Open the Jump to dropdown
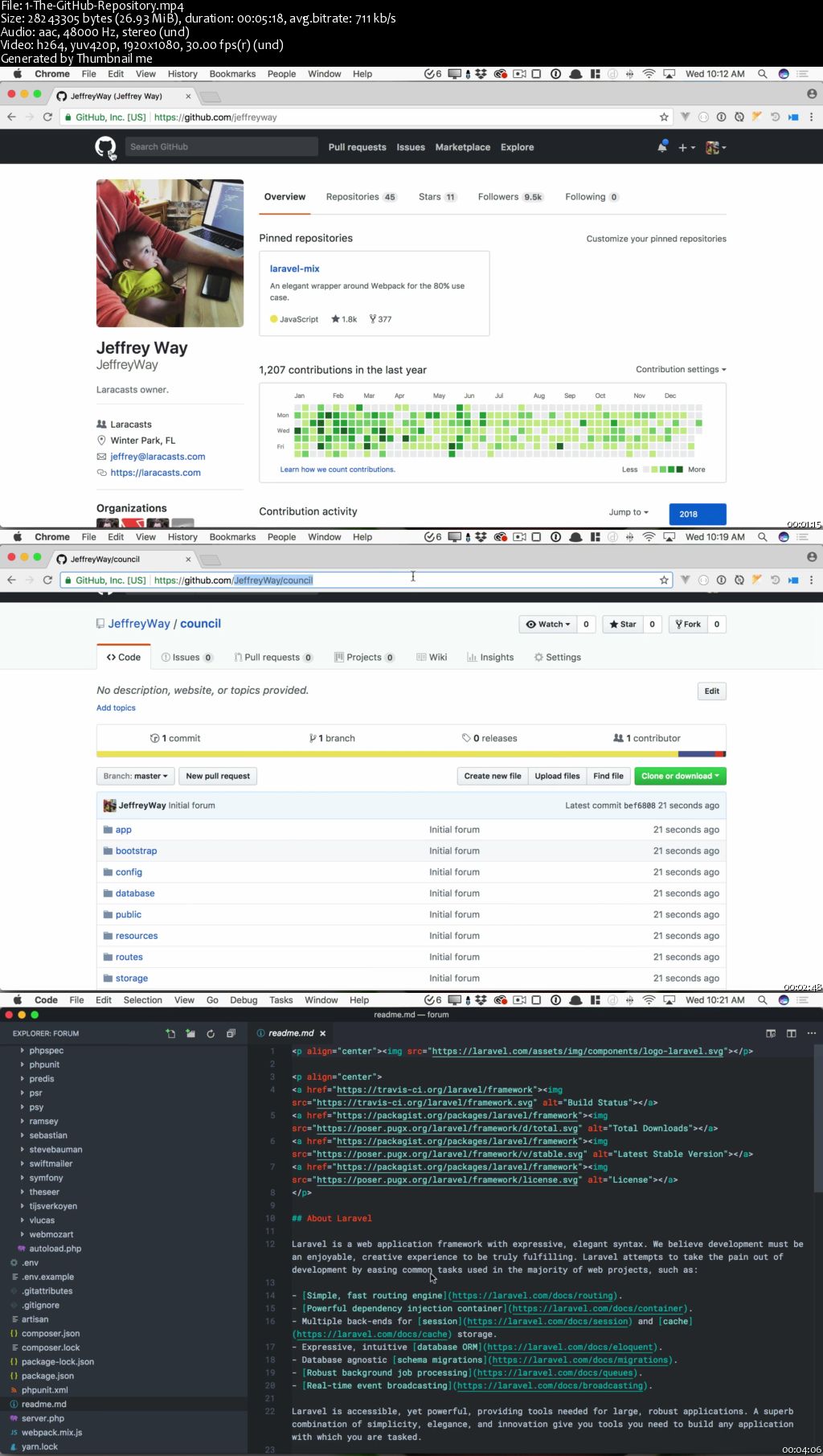The image size is (823, 1456). [629, 513]
